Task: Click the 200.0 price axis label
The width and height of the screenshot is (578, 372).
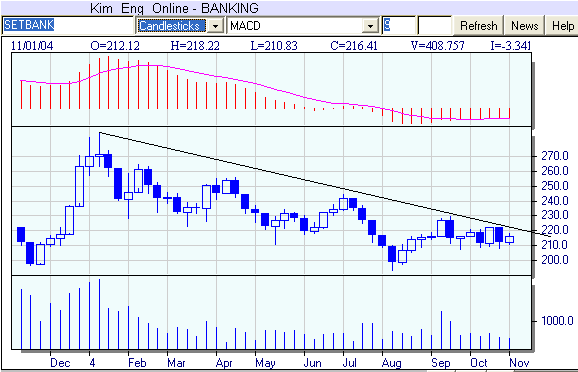Action: (x=555, y=260)
